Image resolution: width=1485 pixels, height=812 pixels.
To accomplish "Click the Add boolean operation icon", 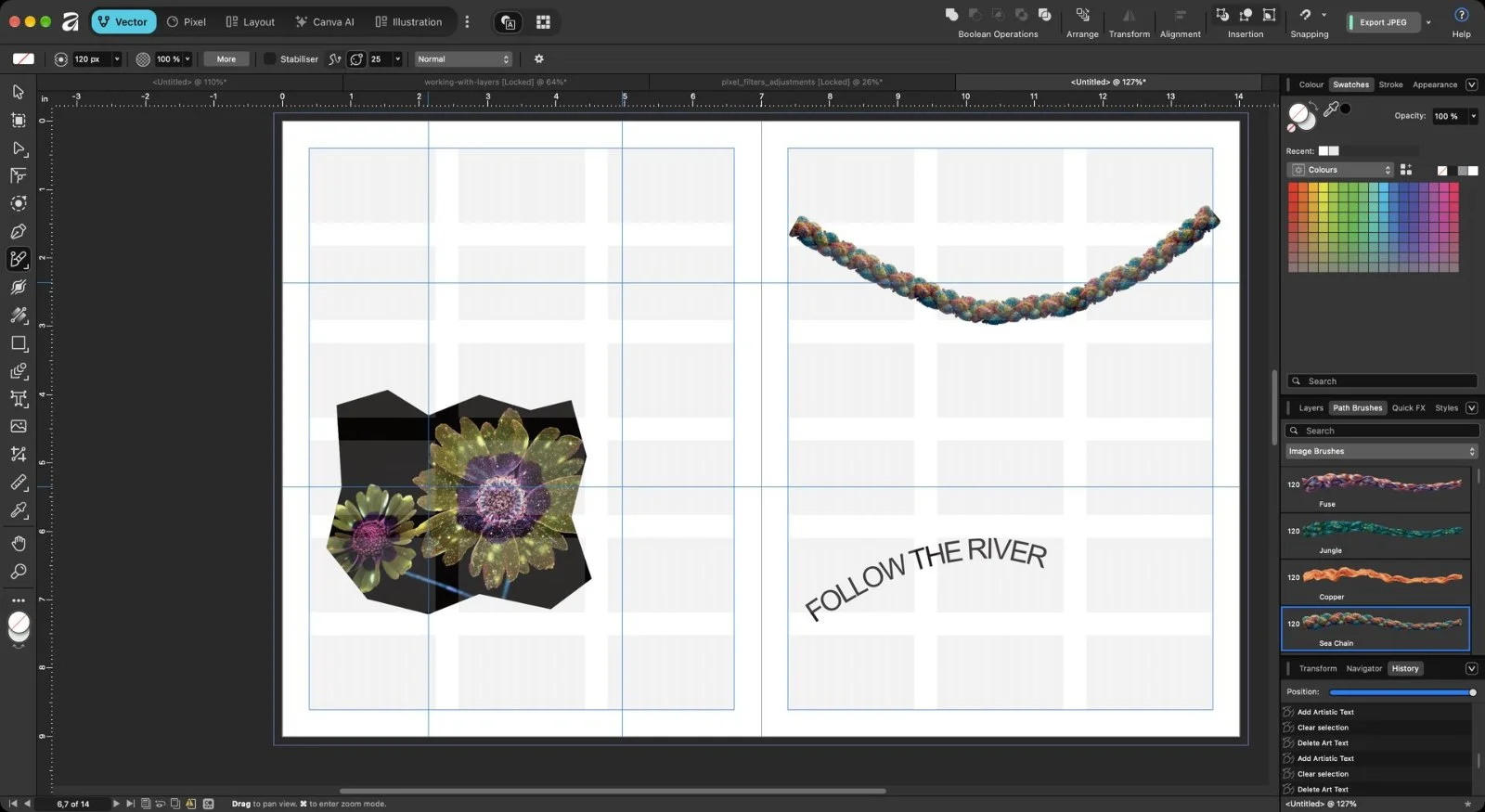I will click(x=951, y=15).
